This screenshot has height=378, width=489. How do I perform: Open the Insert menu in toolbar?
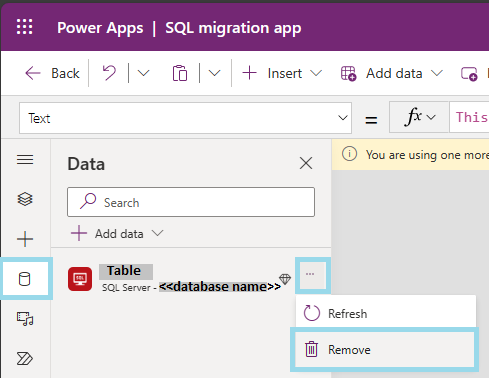[x=282, y=73]
